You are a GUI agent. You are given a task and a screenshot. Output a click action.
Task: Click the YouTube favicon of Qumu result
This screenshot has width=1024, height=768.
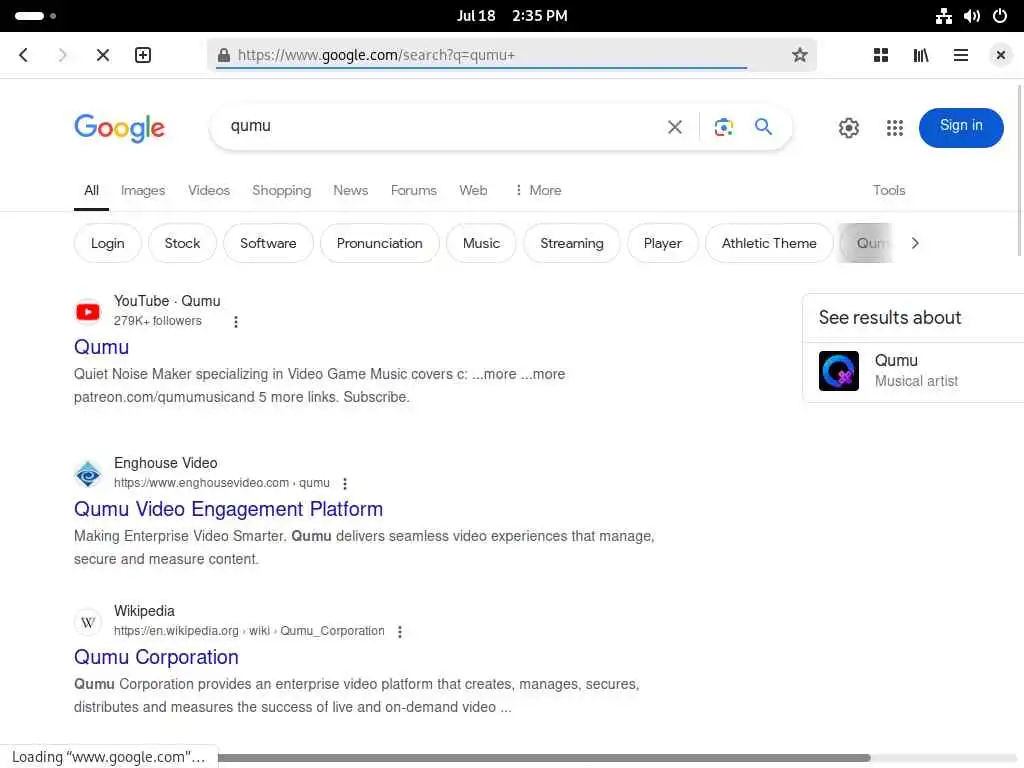pos(88,312)
